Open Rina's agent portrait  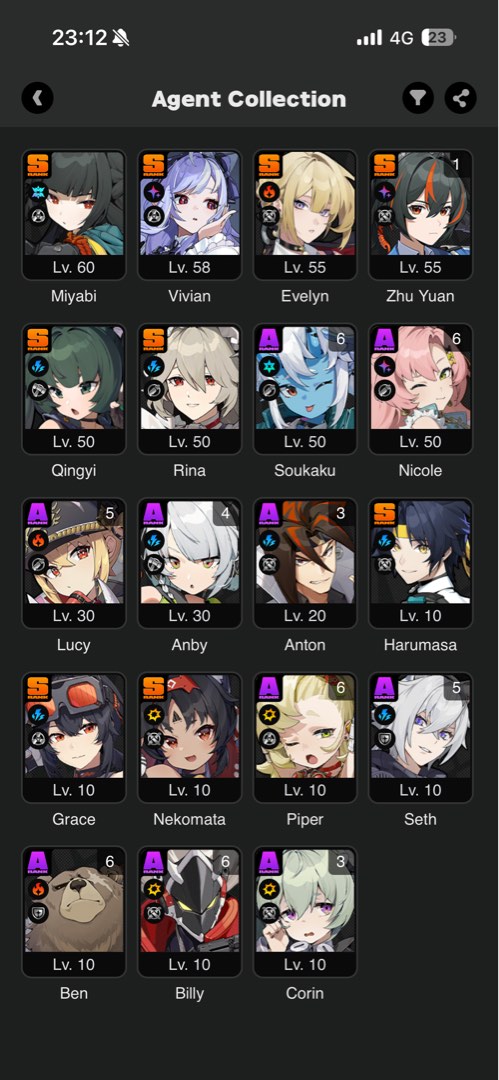(190, 389)
